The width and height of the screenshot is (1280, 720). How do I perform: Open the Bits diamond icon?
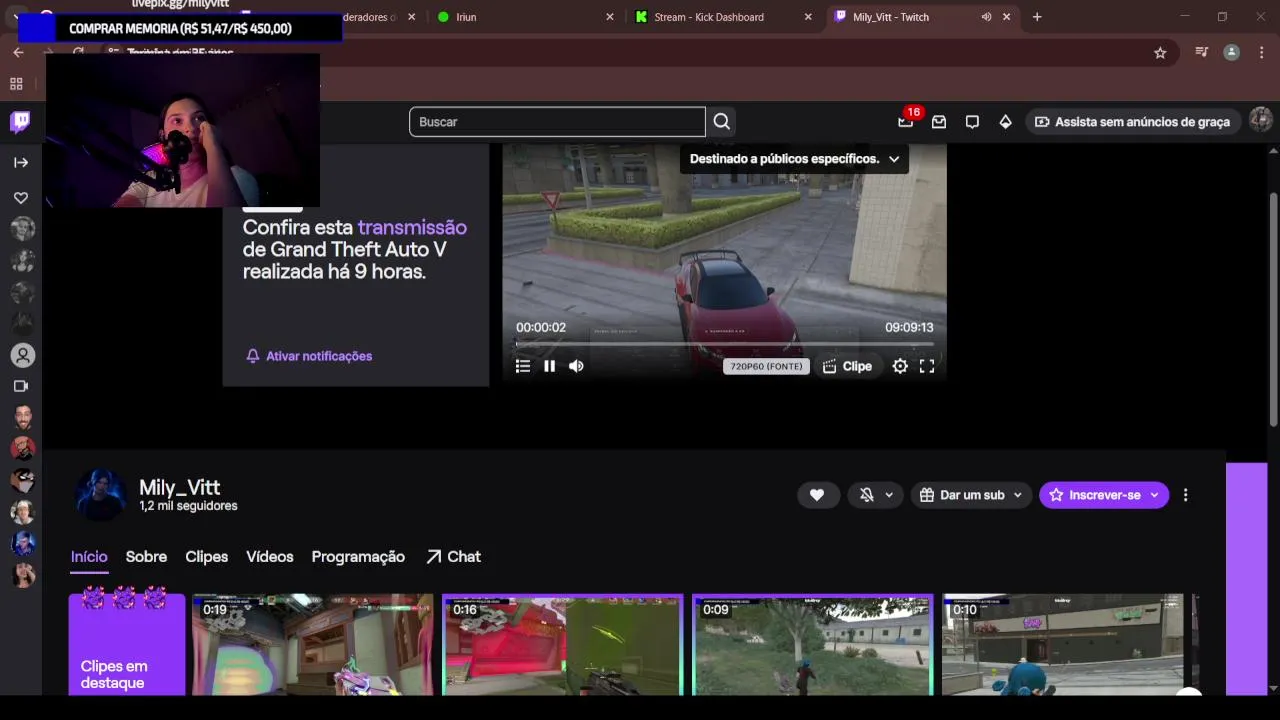[1006, 122]
